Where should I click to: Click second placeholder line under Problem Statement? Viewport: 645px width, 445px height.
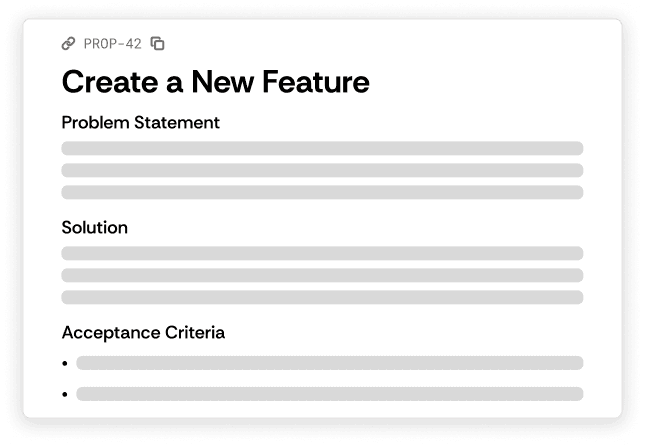(x=322, y=170)
